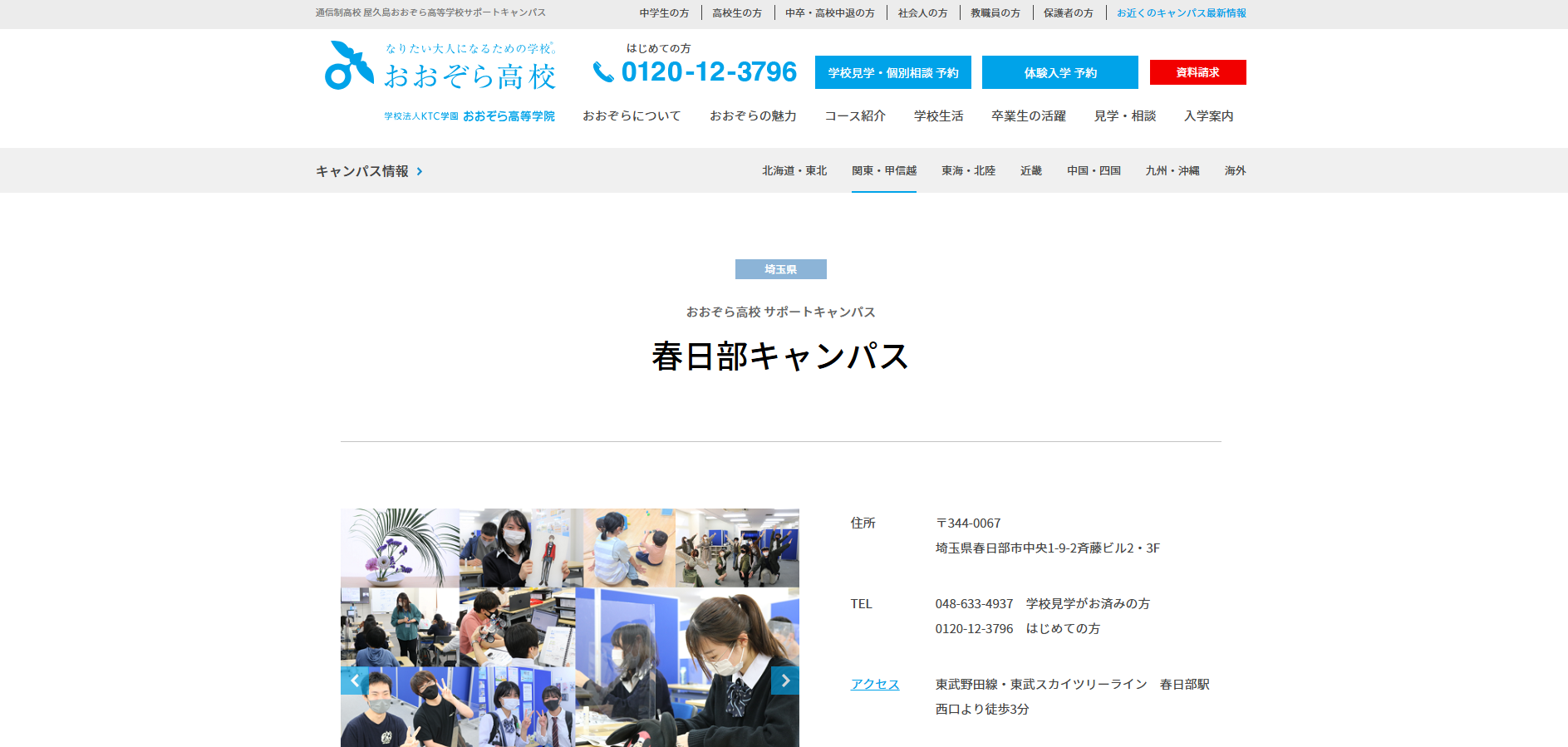Click the 埼玉県 prefecture tag
The width and height of the screenshot is (1568, 747).
(x=780, y=269)
